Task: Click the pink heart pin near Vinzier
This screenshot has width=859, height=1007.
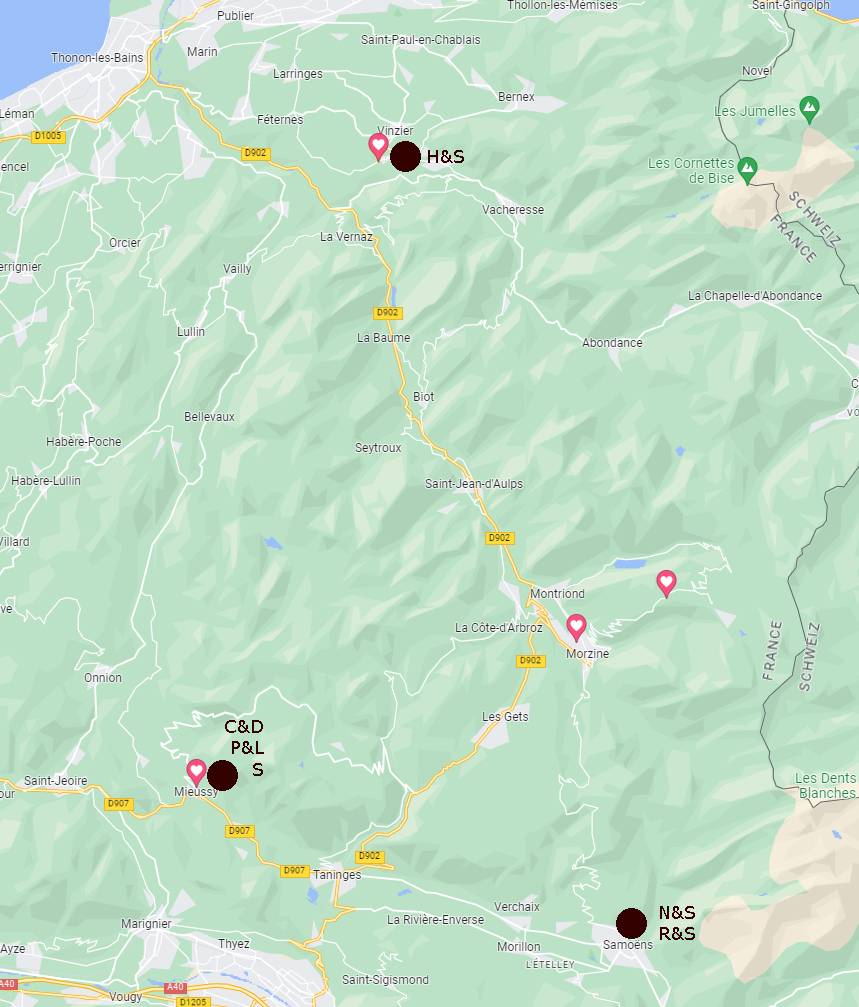Action: pyautogui.click(x=378, y=146)
